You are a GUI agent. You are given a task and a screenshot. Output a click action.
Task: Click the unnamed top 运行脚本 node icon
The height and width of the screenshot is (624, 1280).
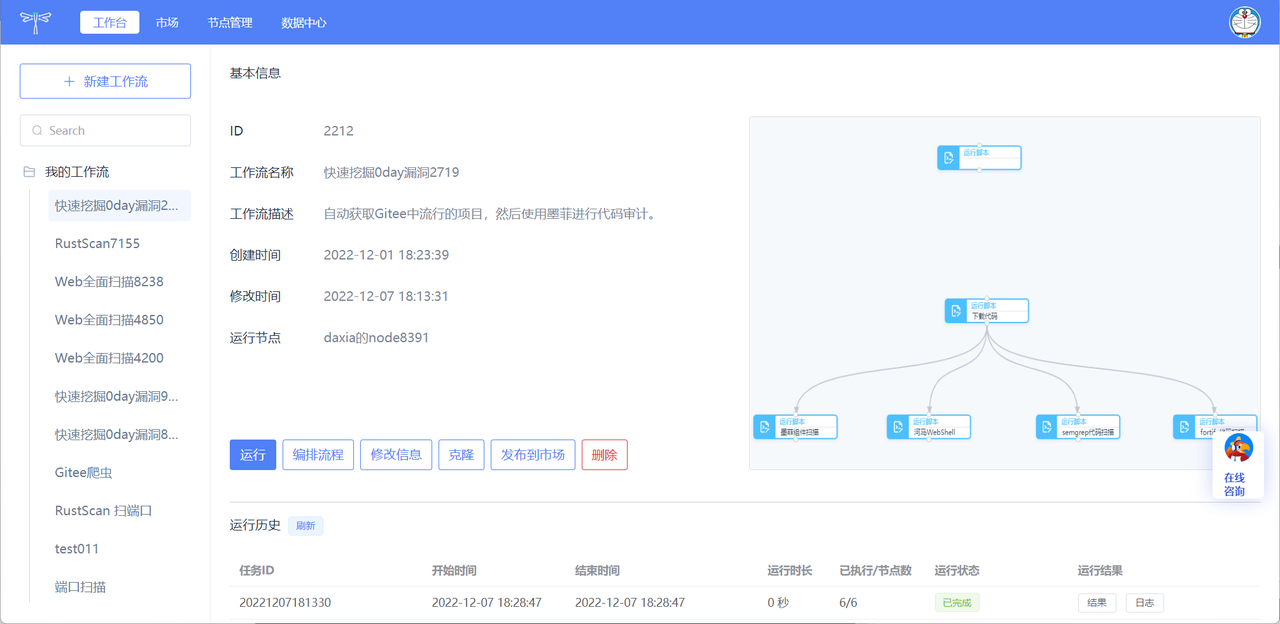(x=948, y=158)
